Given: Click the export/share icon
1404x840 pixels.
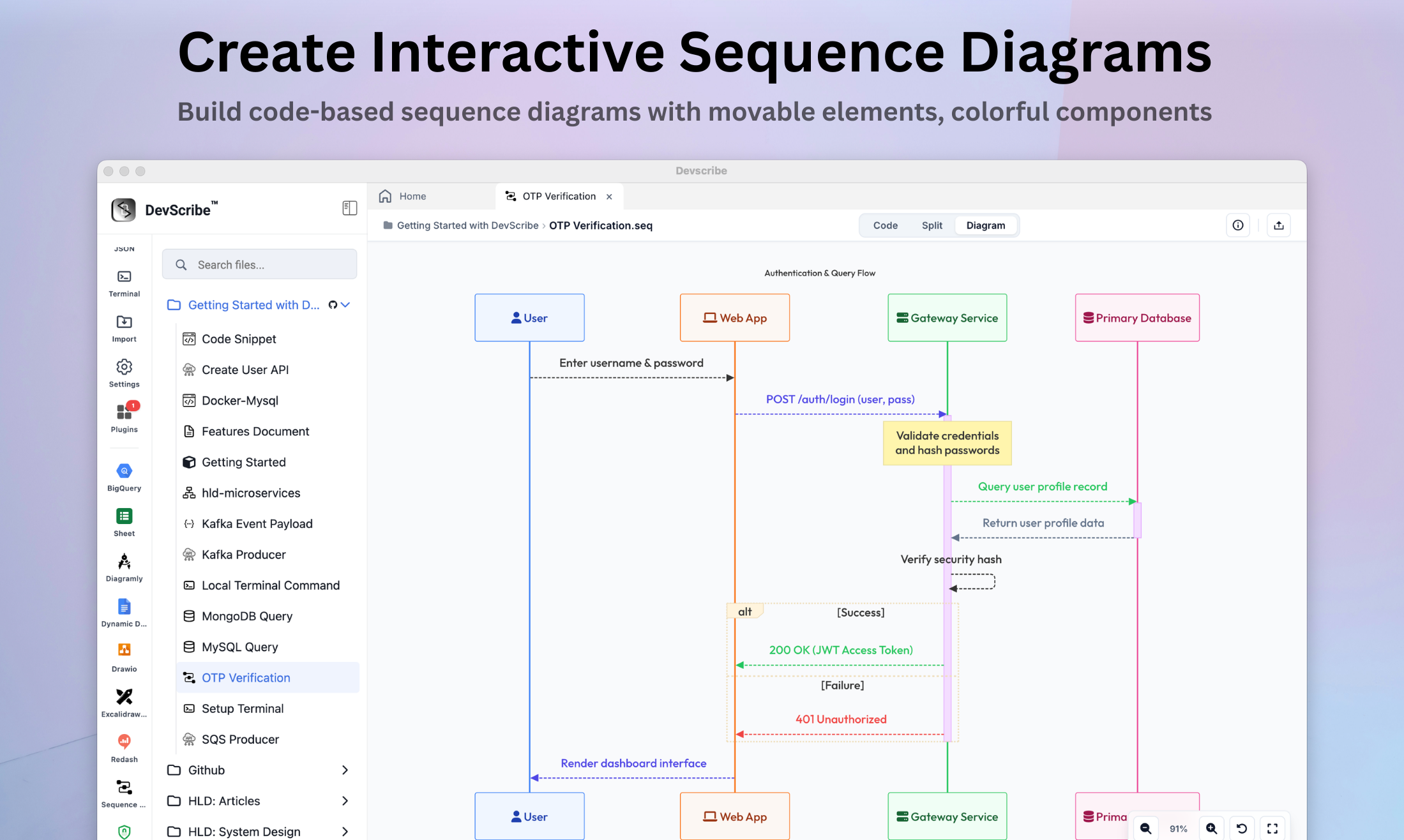Looking at the screenshot, I should (1278, 225).
